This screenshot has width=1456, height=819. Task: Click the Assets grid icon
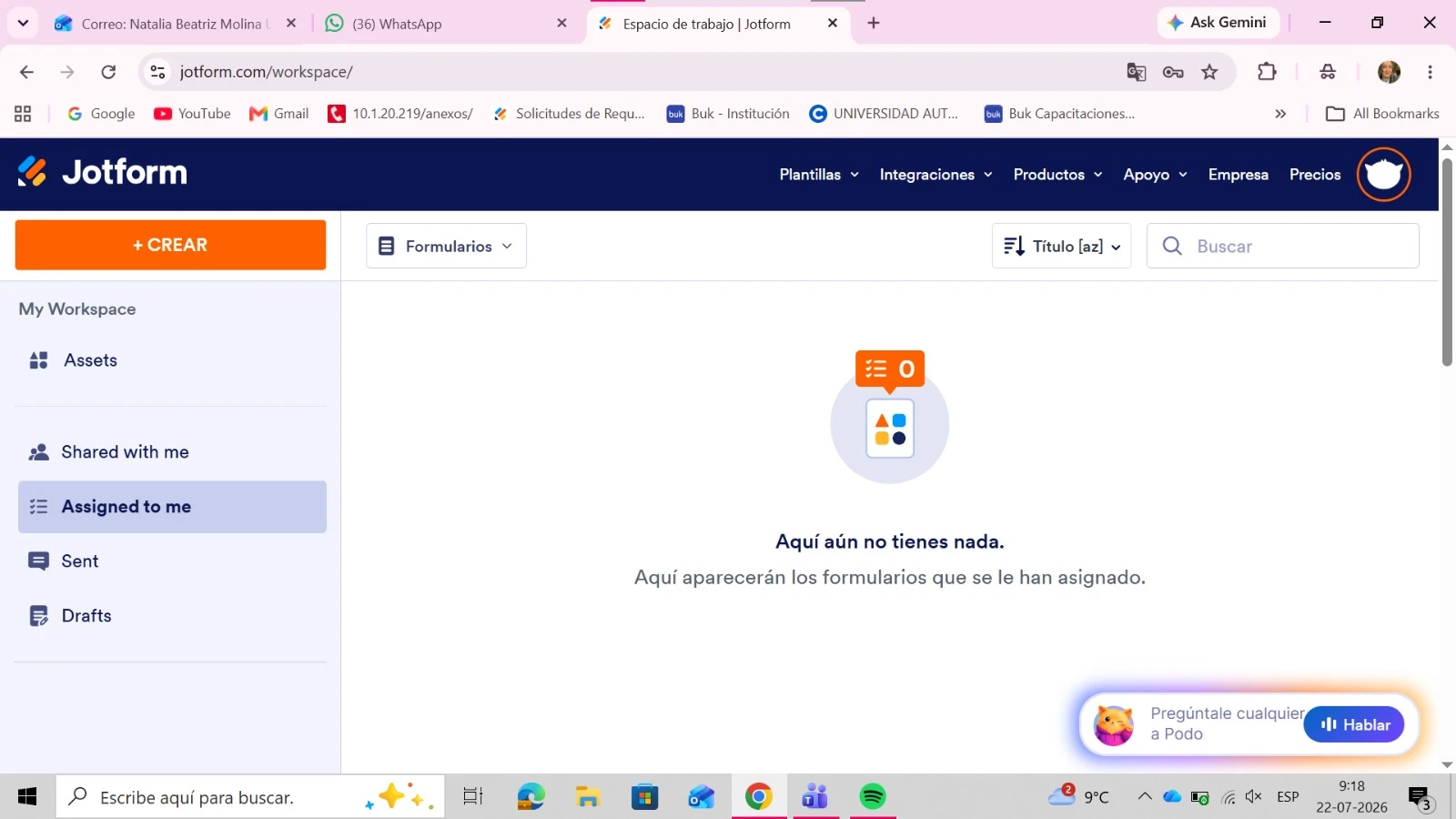[x=38, y=360]
